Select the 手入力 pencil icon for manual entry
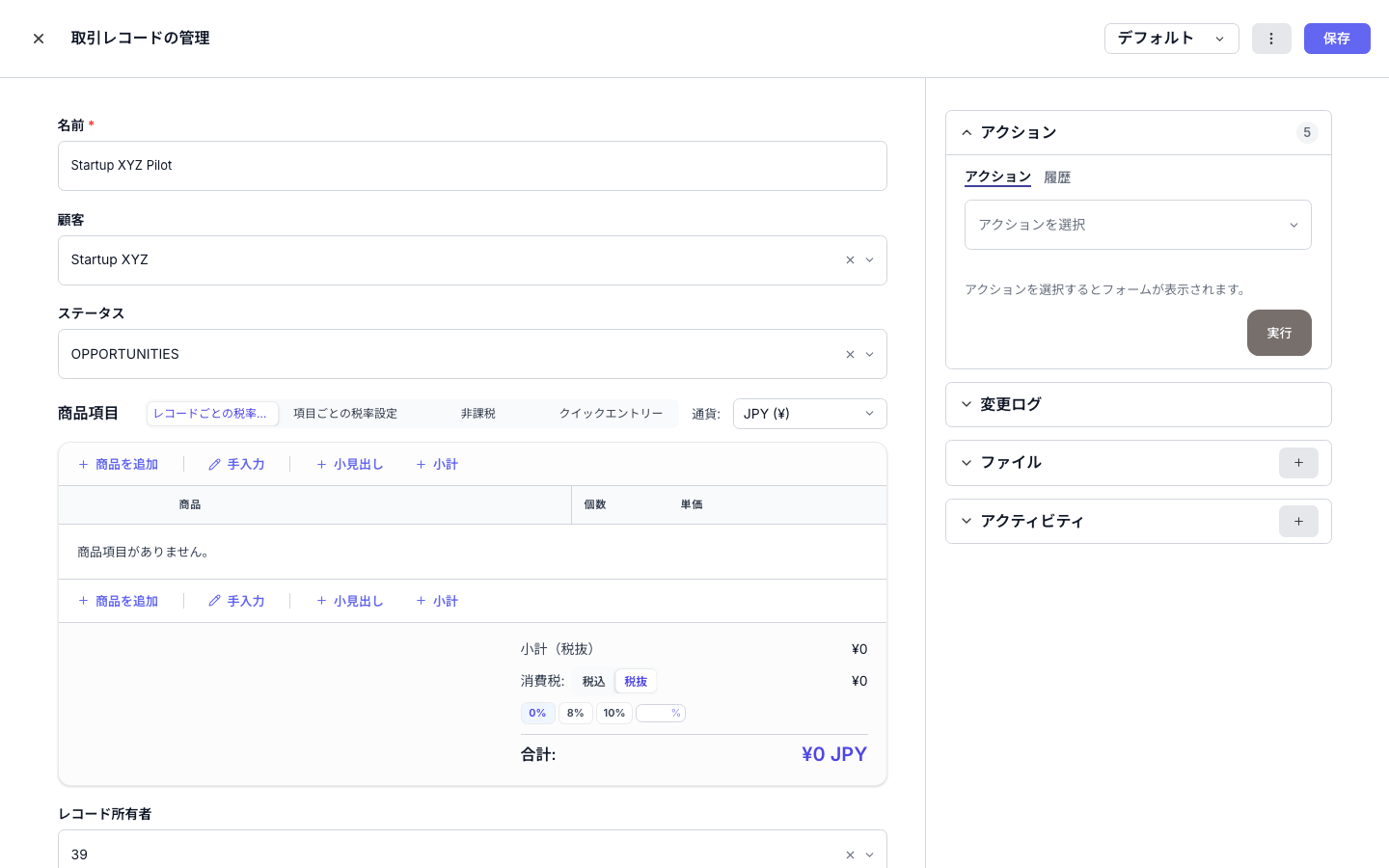This screenshot has width=1389, height=868. click(214, 464)
